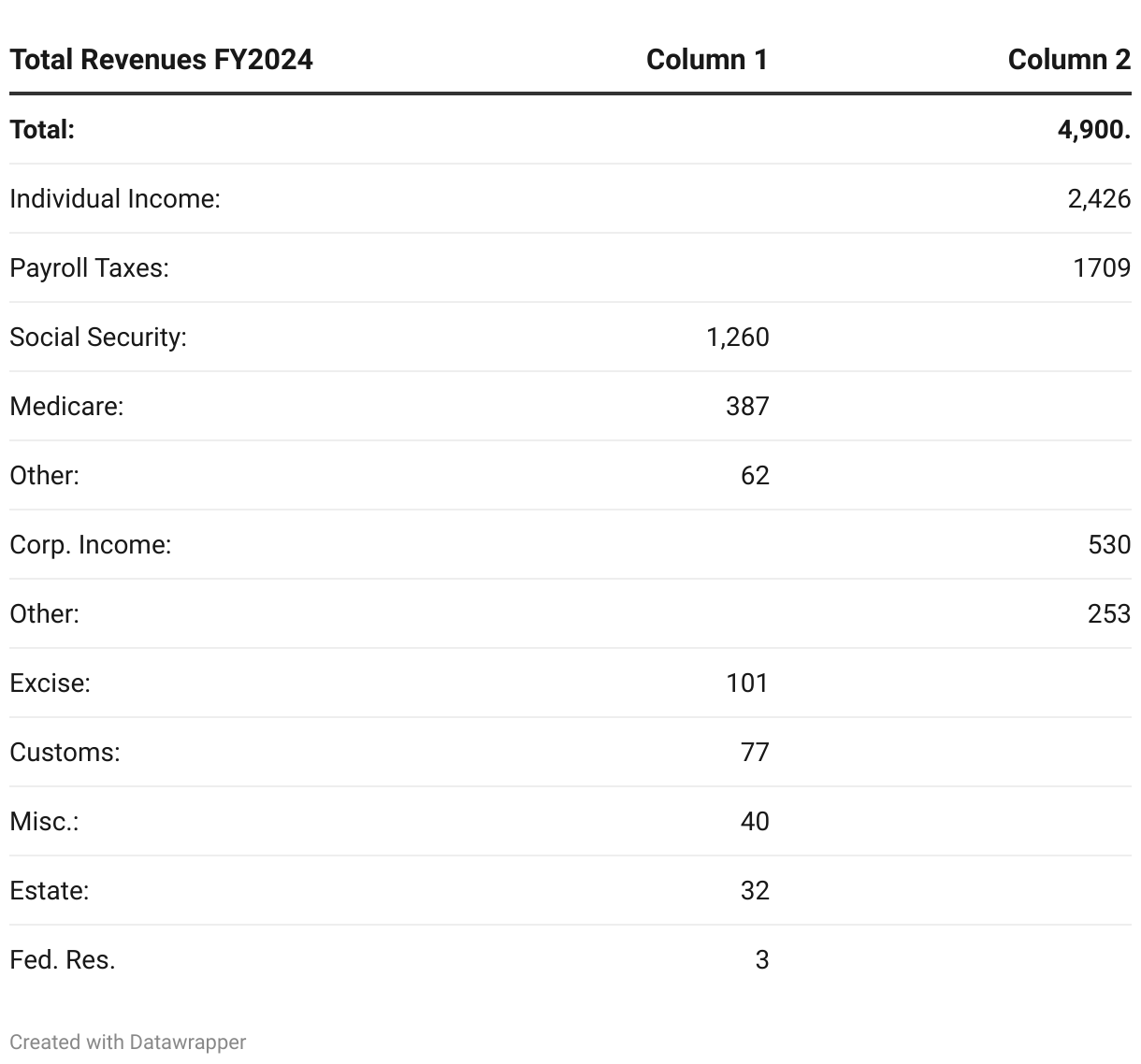
Task: Select the 387 Medicare value
Action: tap(746, 407)
